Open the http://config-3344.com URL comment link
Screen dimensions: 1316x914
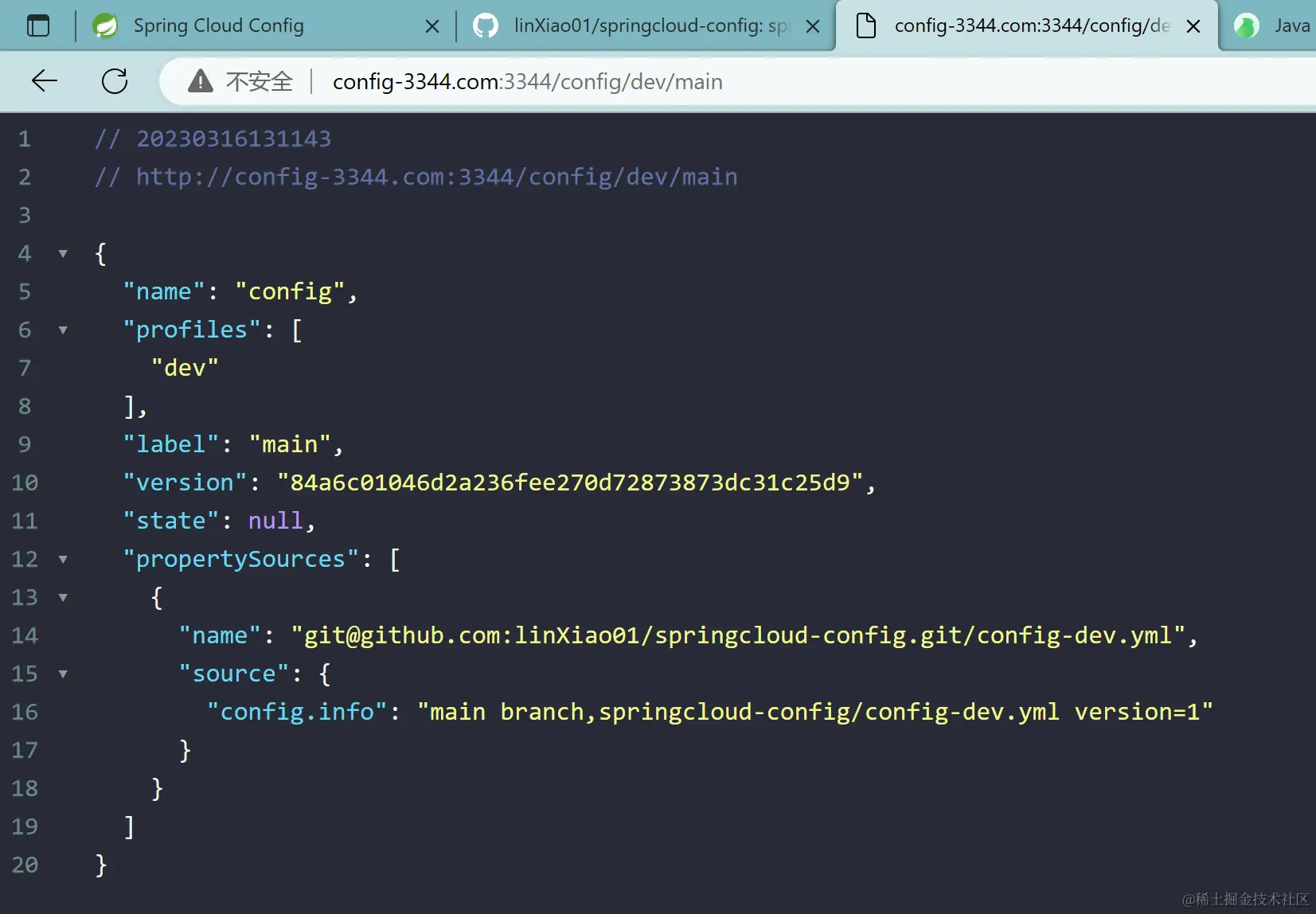click(x=436, y=177)
